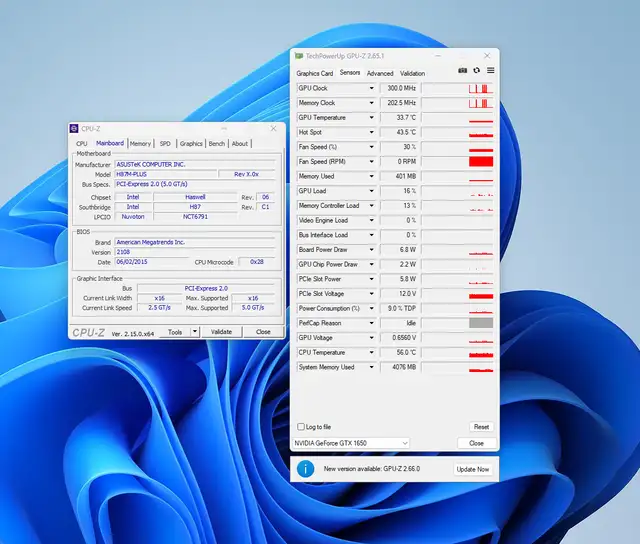
Task: Click the CPU Temperature history graph
Action: click(x=458, y=353)
